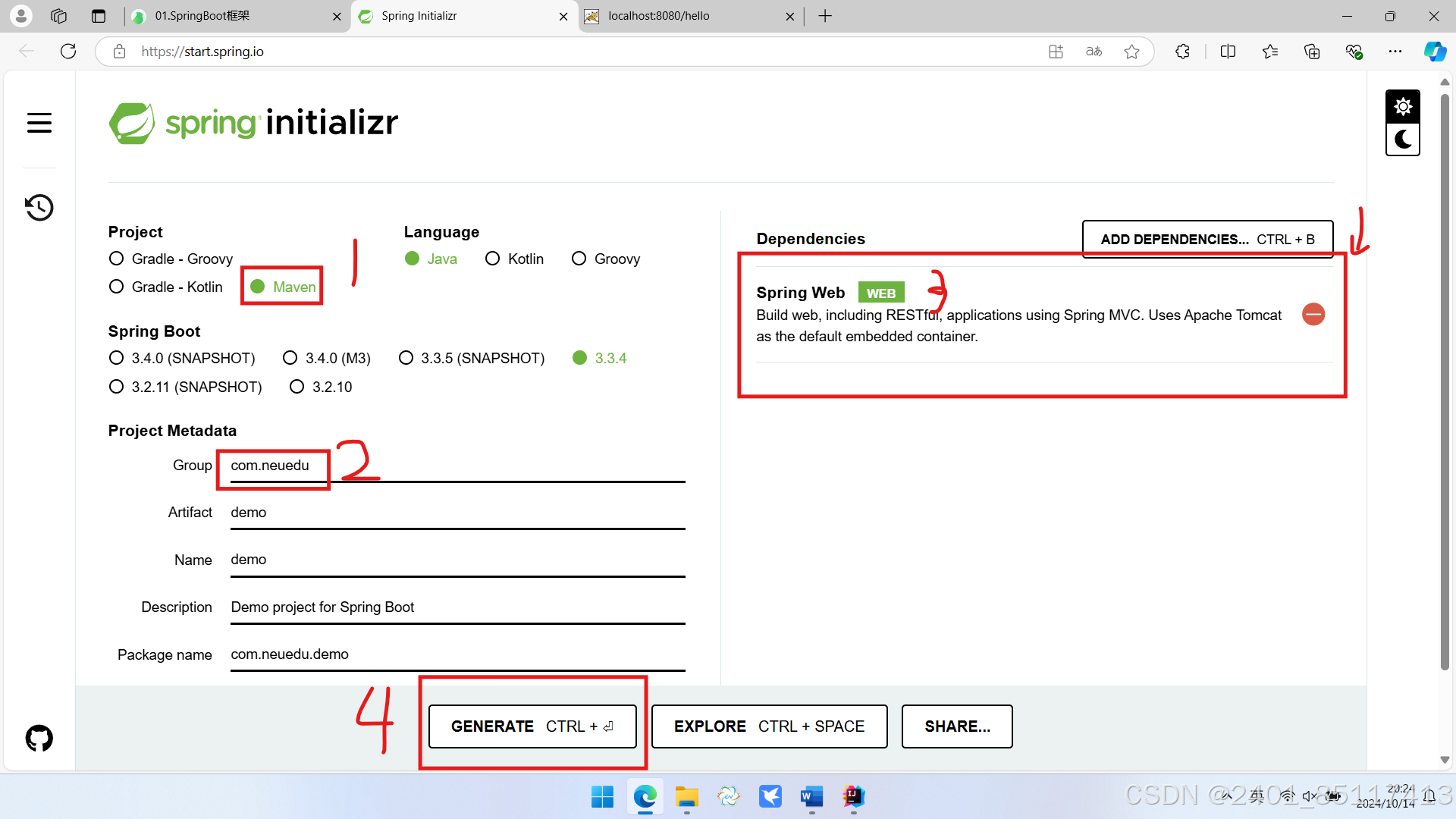Image resolution: width=1456 pixels, height=819 pixels.
Task: Click the browser address bar URL
Action: pyautogui.click(x=202, y=52)
